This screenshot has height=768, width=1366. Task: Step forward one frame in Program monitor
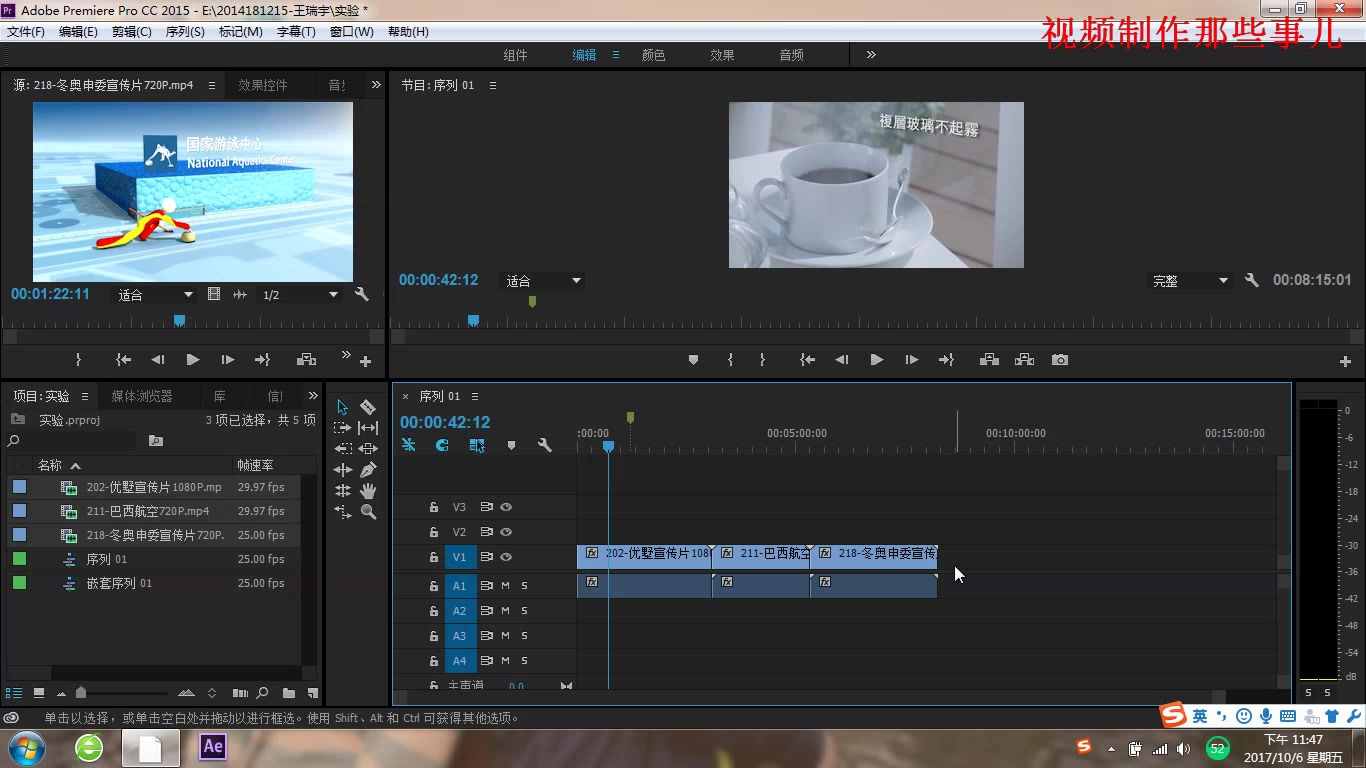tap(912, 360)
